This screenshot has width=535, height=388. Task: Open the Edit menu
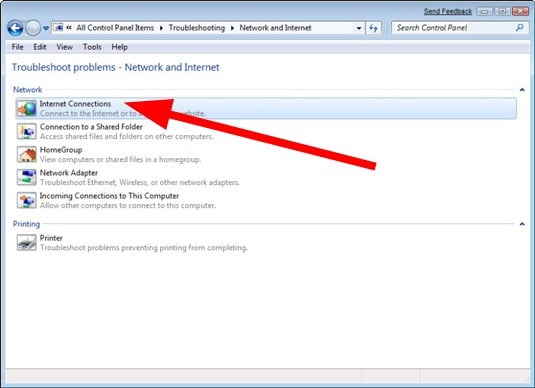40,47
